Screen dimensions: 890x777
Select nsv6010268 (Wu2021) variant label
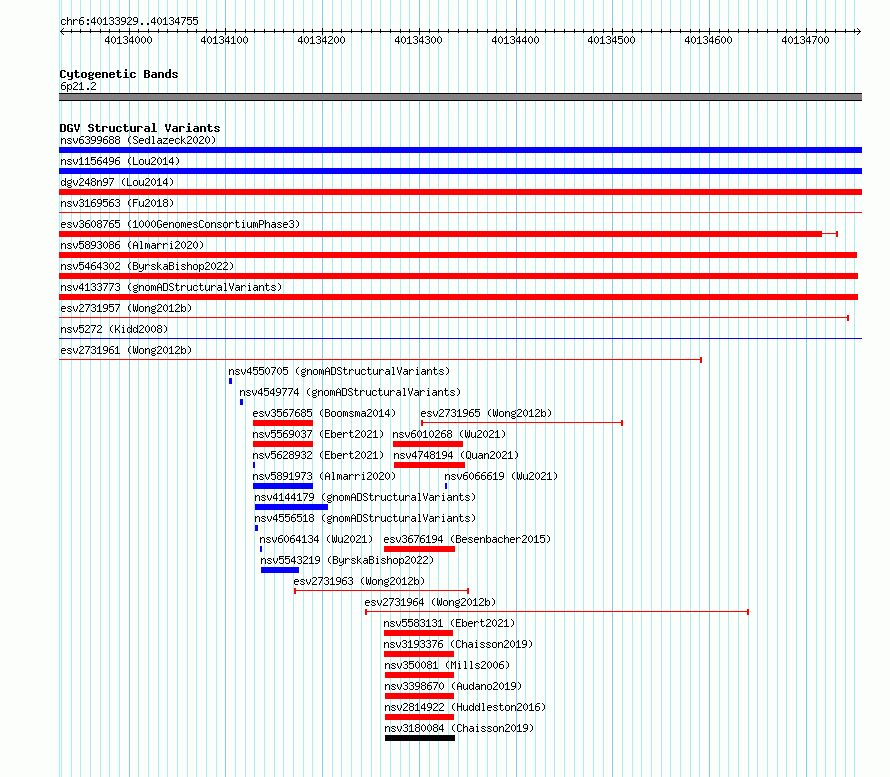click(449, 434)
